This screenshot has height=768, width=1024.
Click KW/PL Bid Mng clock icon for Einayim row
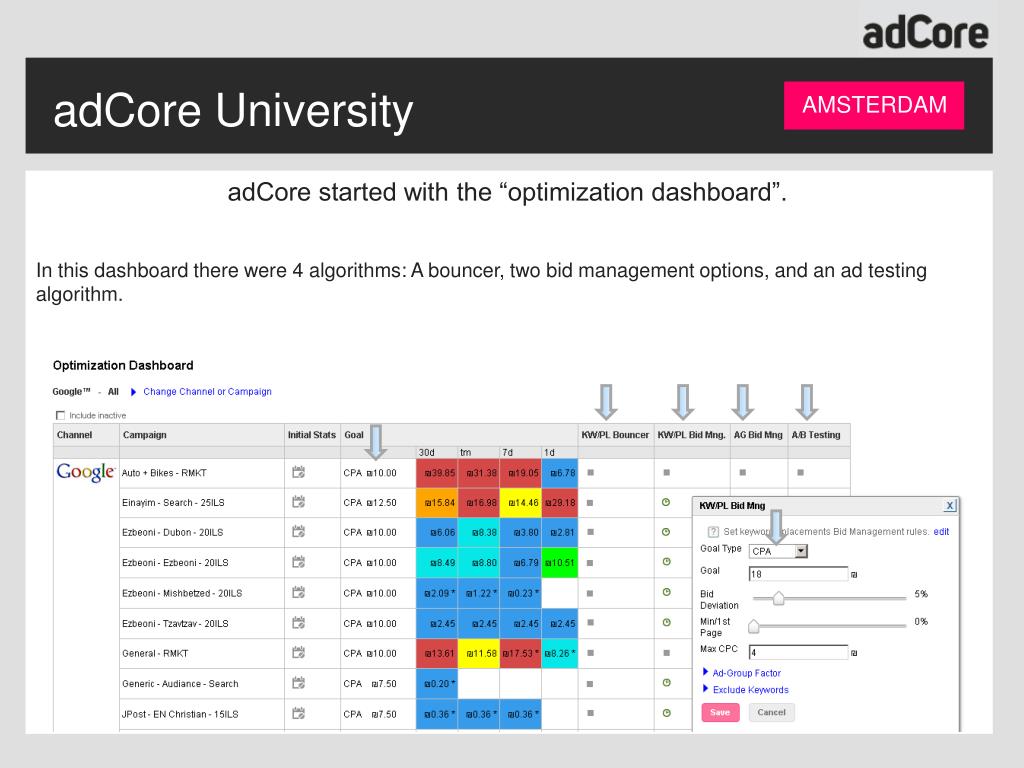click(x=666, y=502)
